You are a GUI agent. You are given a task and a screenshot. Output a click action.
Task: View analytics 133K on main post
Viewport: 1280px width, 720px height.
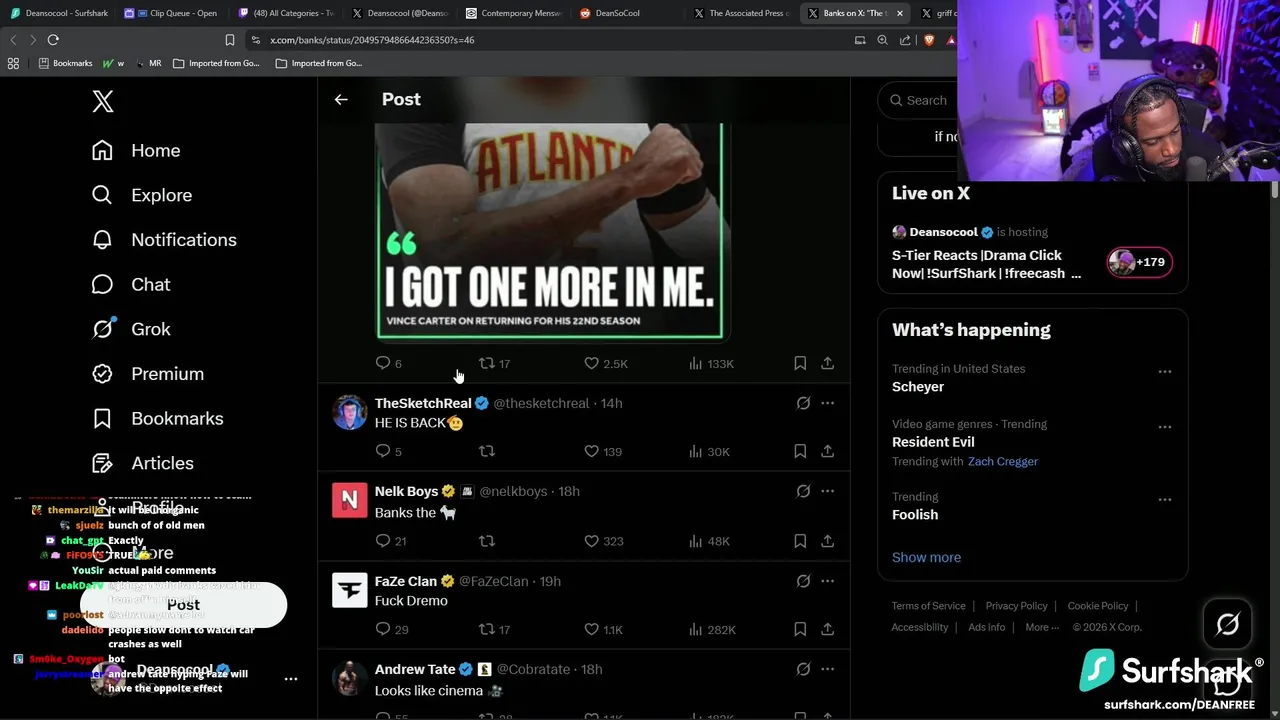[x=711, y=363]
